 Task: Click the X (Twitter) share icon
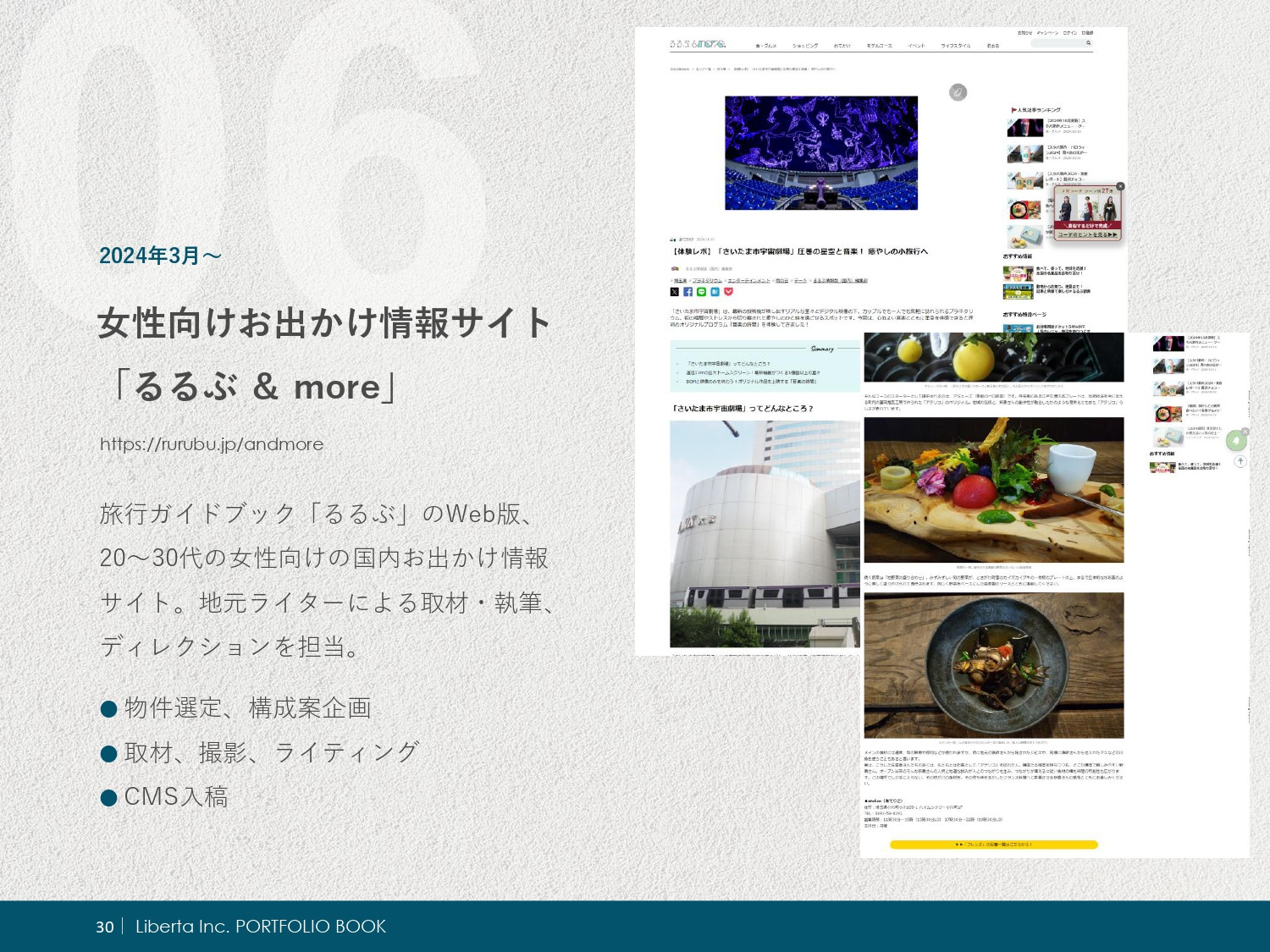(x=675, y=292)
